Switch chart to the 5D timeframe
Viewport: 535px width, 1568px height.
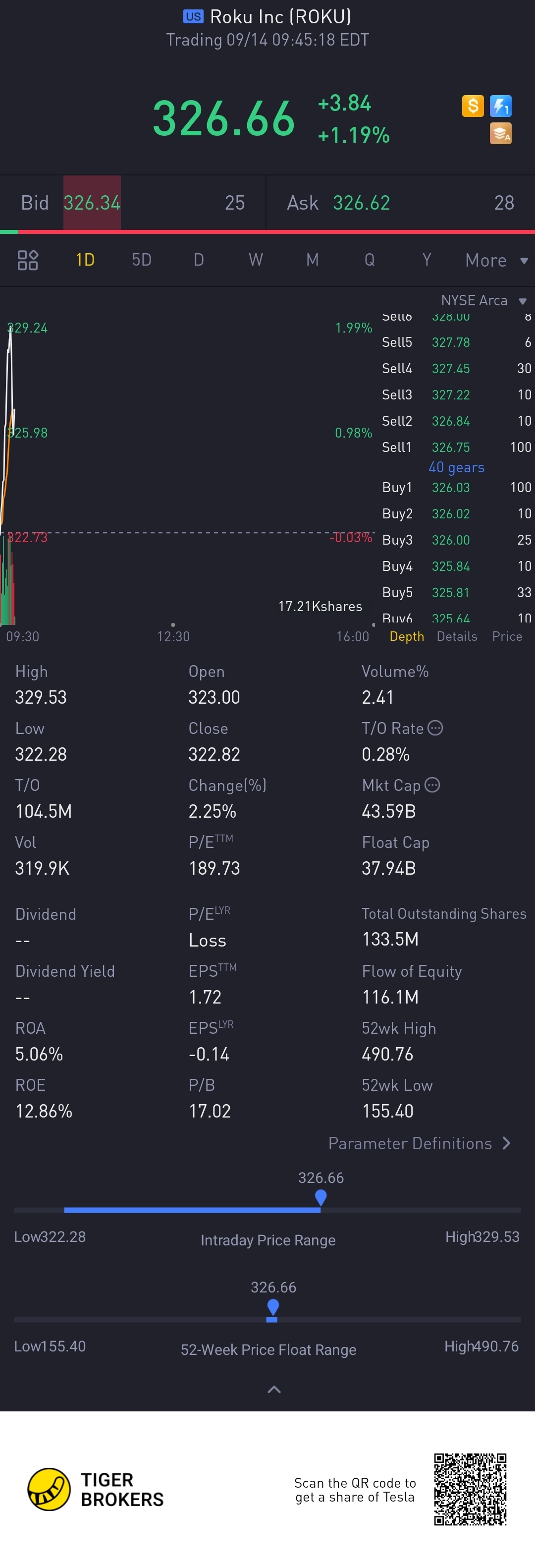pos(141,260)
